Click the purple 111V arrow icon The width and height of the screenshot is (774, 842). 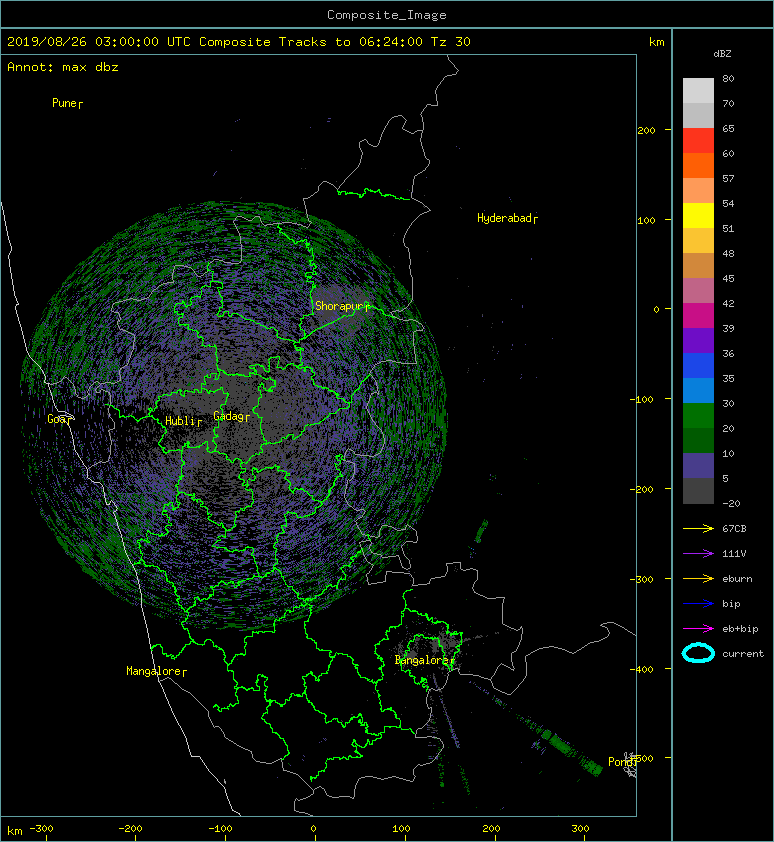(698, 554)
